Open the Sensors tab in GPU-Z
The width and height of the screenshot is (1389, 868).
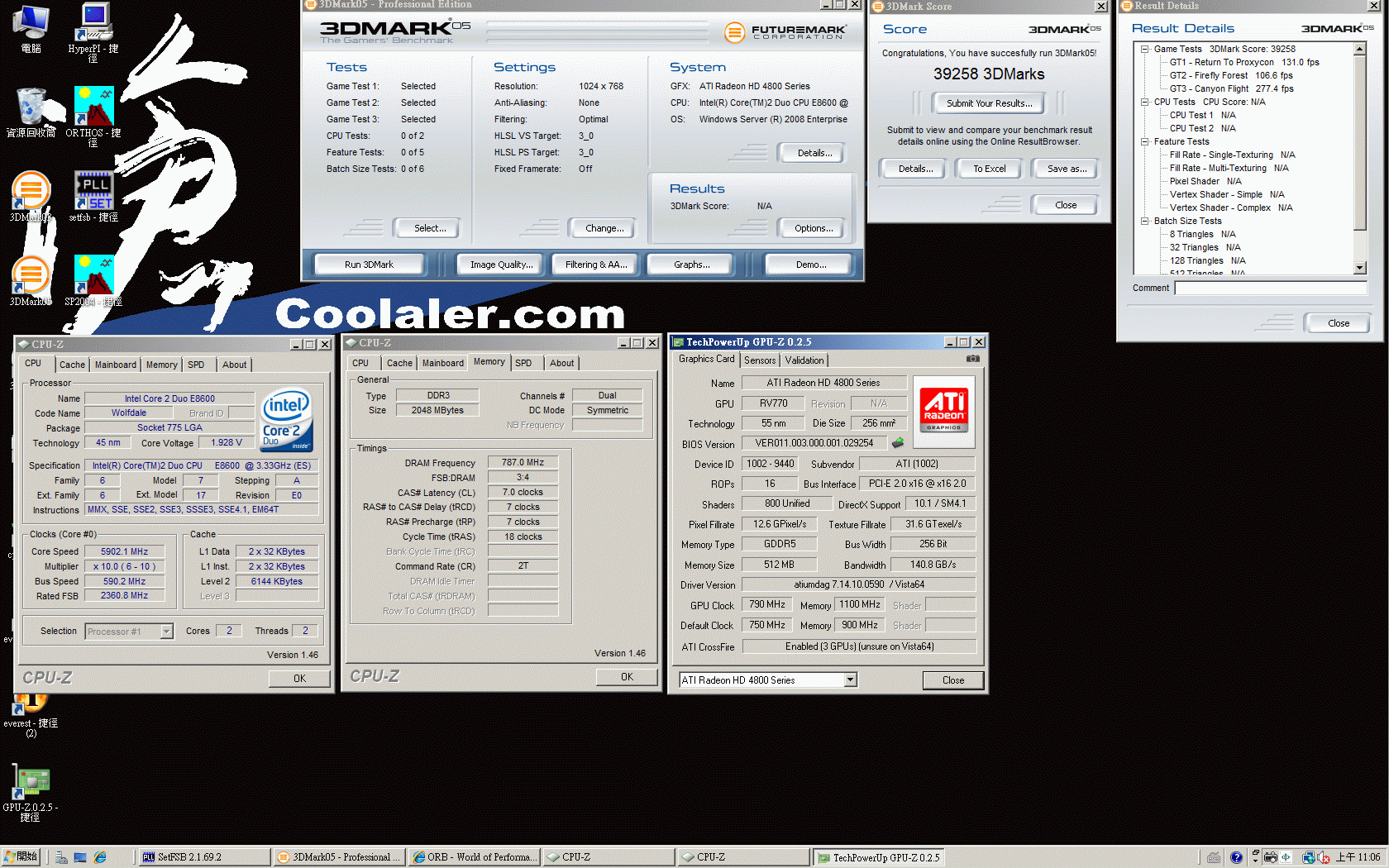760,360
